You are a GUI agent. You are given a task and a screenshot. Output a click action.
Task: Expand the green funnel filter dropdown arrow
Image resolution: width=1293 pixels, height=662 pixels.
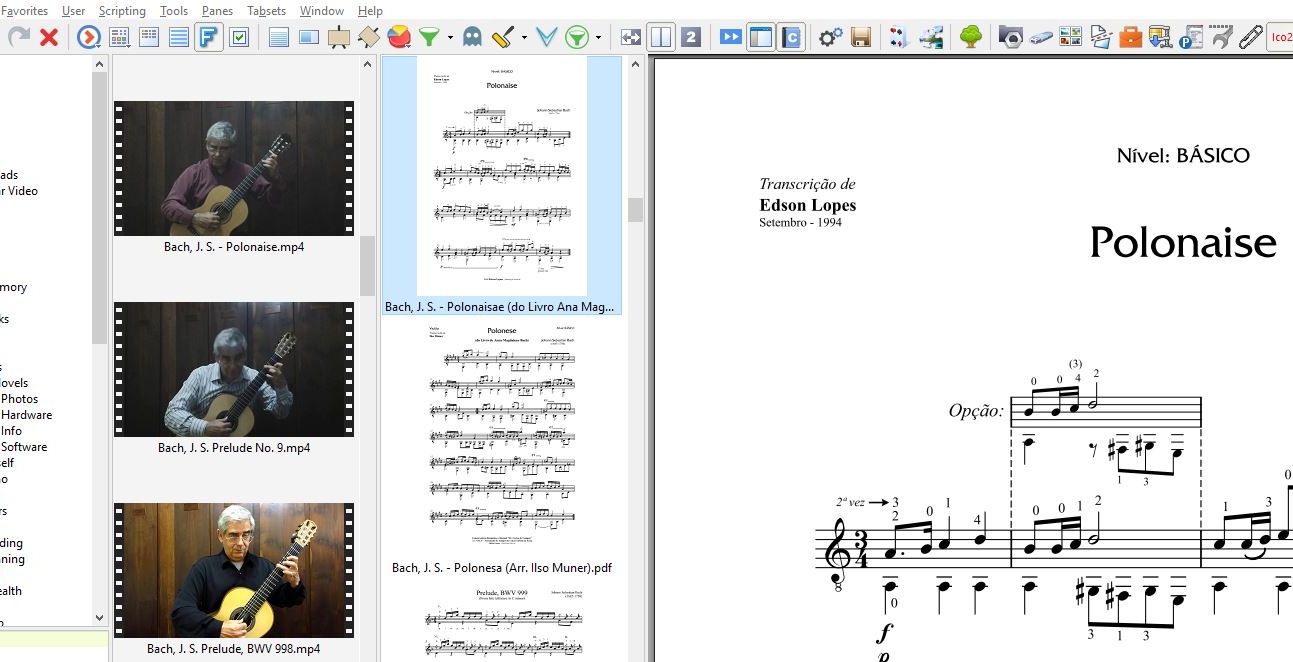[x=450, y=38]
